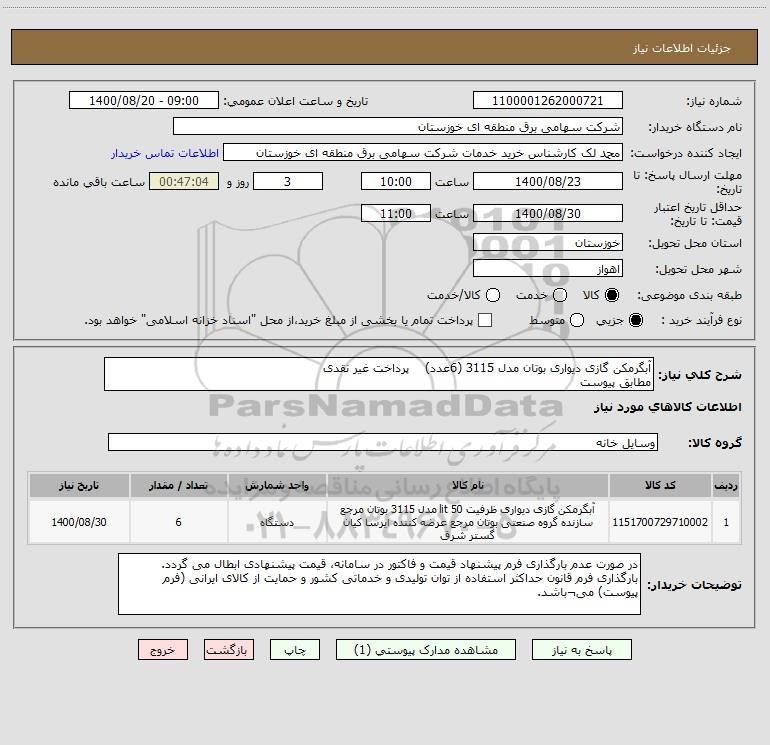
Task: Click the buyer name field شرکت سهامی برق منطقه ای خوزستان
Action: (x=398, y=127)
